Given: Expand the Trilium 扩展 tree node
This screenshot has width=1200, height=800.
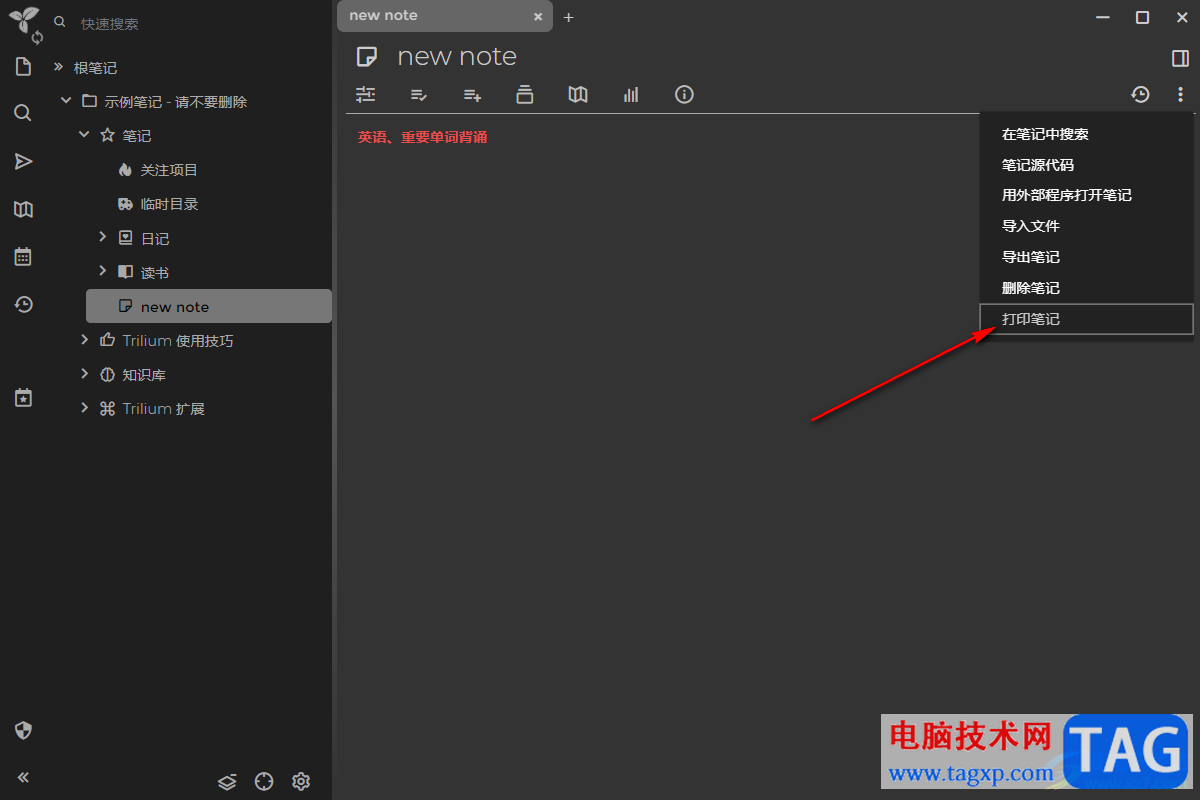Looking at the screenshot, I should click(x=84, y=408).
